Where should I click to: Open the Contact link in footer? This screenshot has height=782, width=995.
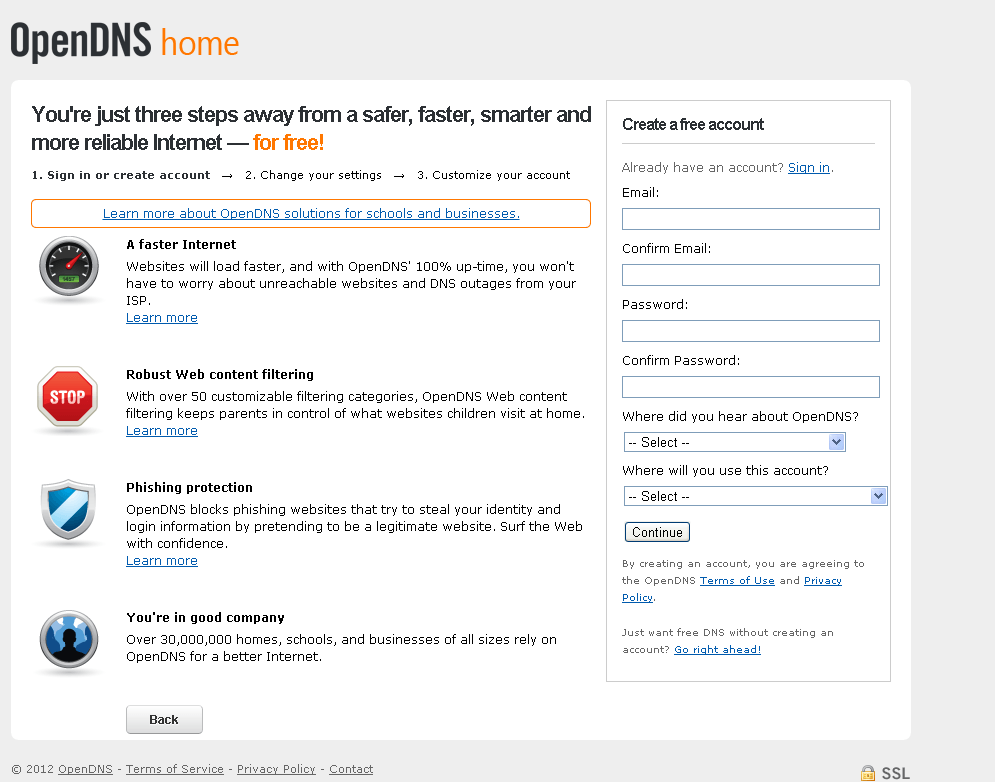tap(351, 769)
